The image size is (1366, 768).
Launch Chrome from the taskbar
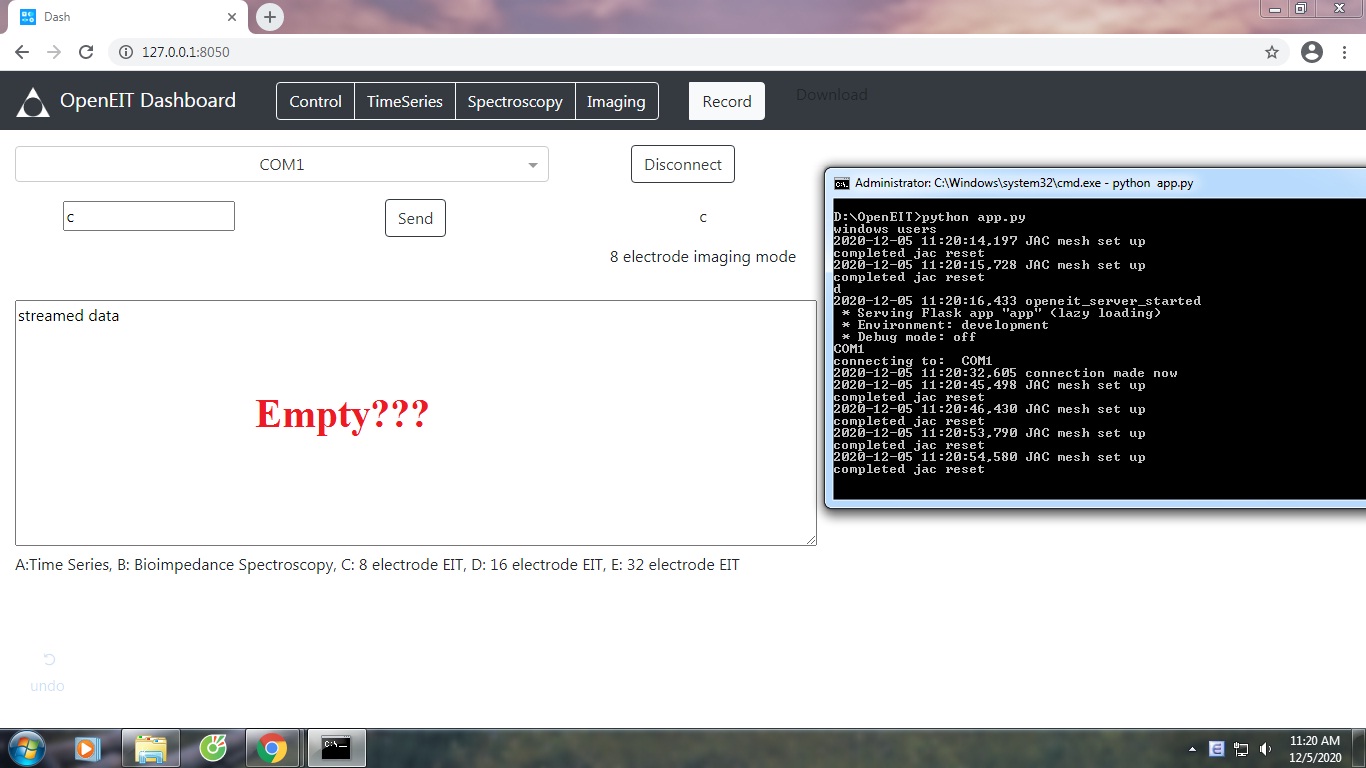click(274, 747)
